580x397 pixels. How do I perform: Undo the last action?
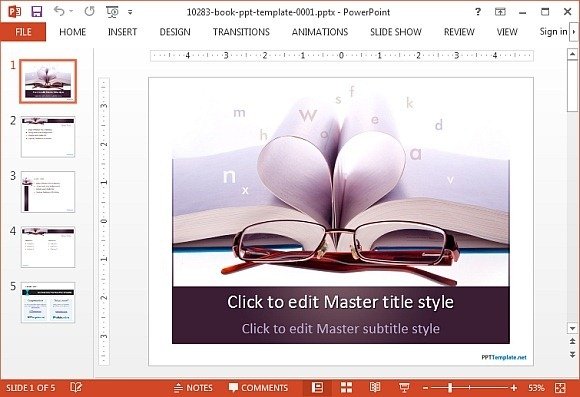click(x=59, y=11)
